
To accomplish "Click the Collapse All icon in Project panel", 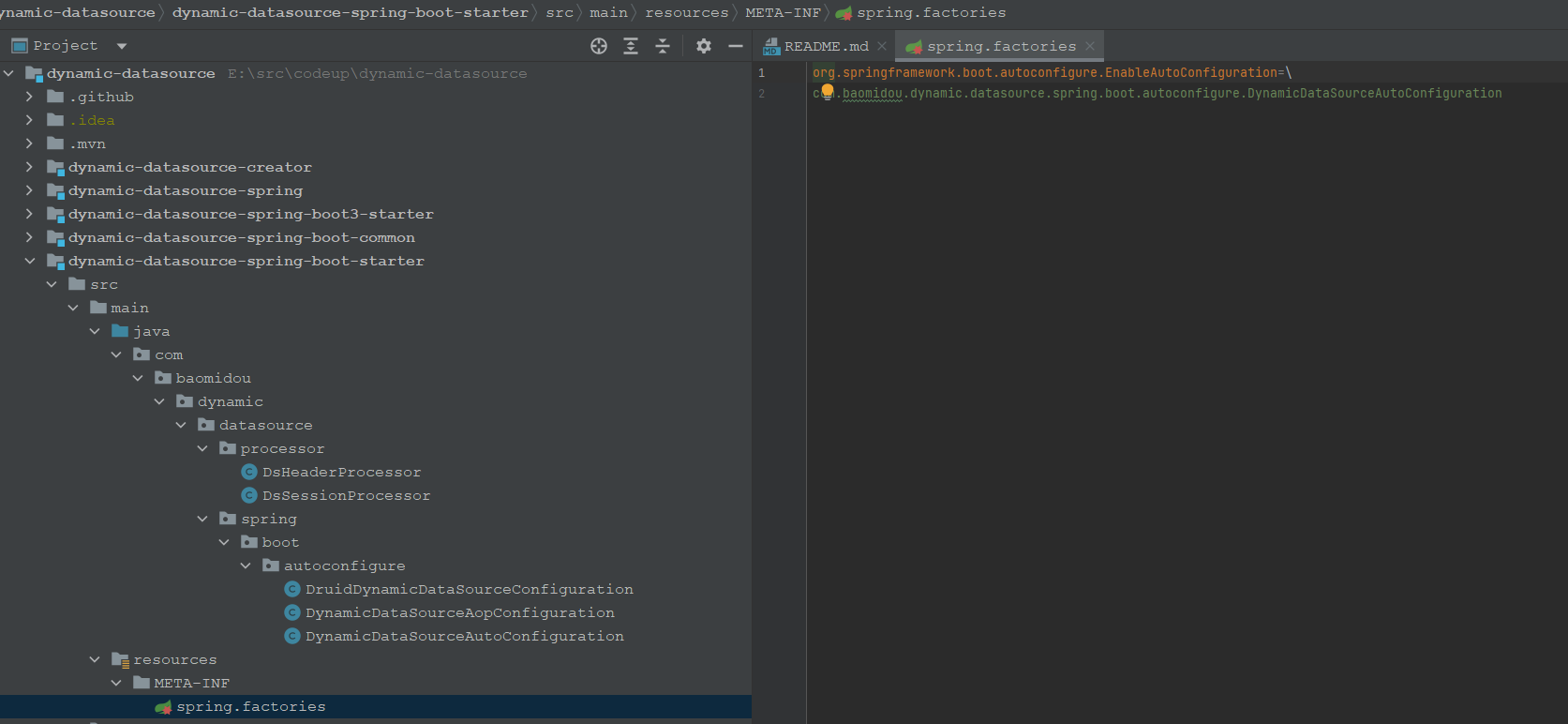I will pos(663,46).
